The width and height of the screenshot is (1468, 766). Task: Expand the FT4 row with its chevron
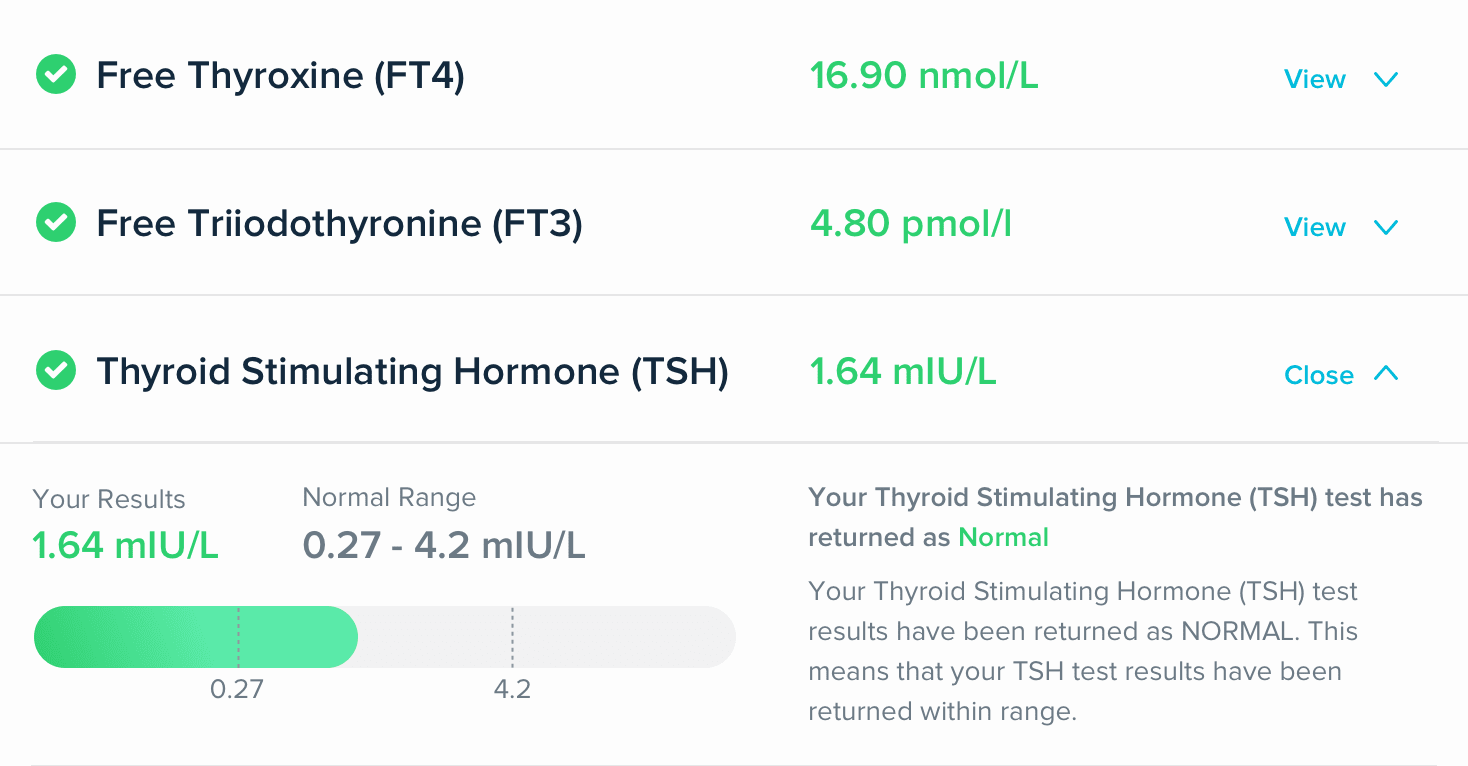(1385, 79)
